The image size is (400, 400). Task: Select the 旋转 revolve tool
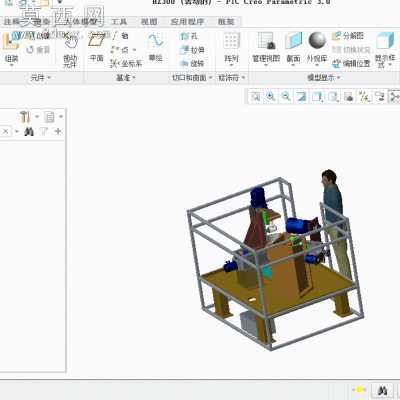192,63
